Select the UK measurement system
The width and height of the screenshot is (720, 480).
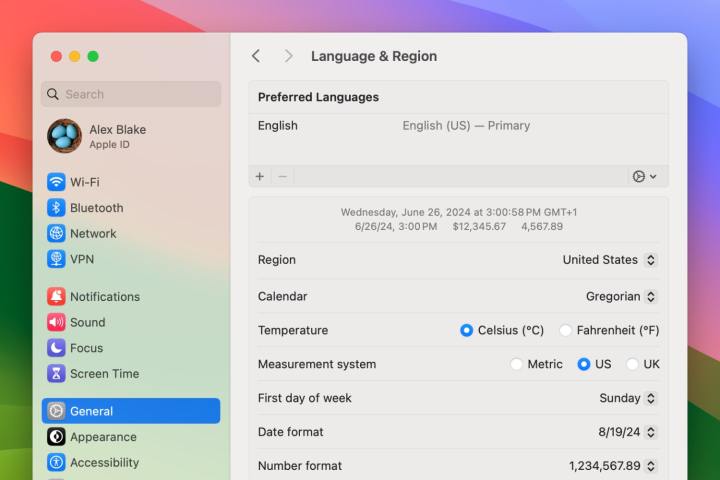pyautogui.click(x=632, y=364)
